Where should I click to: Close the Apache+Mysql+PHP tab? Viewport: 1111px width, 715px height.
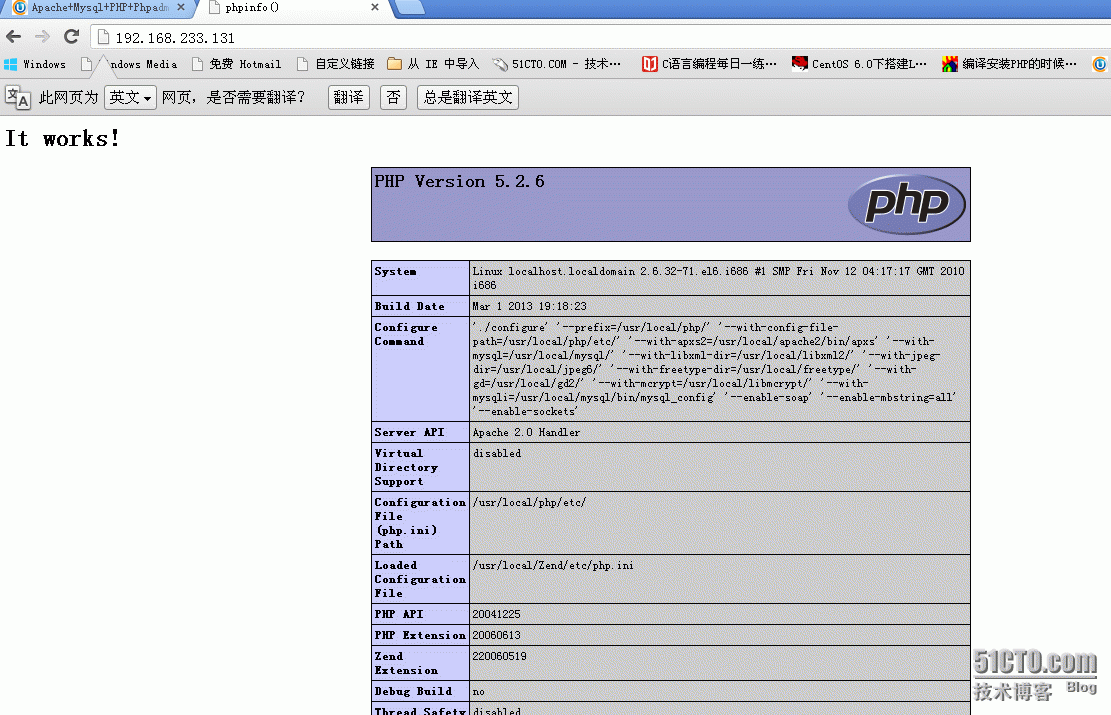pyautogui.click(x=181, y=7)
